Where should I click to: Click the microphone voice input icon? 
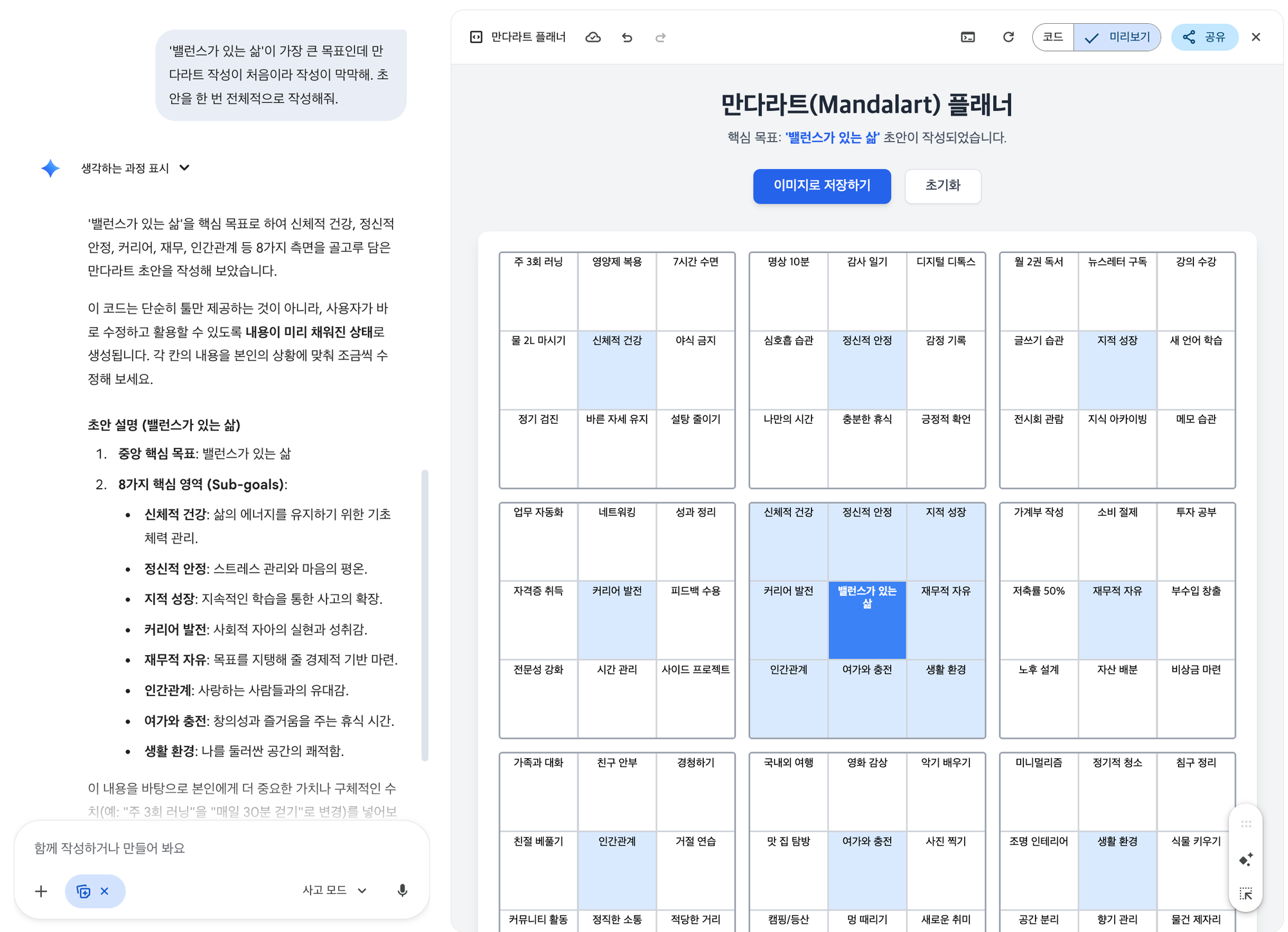point(402,891)
